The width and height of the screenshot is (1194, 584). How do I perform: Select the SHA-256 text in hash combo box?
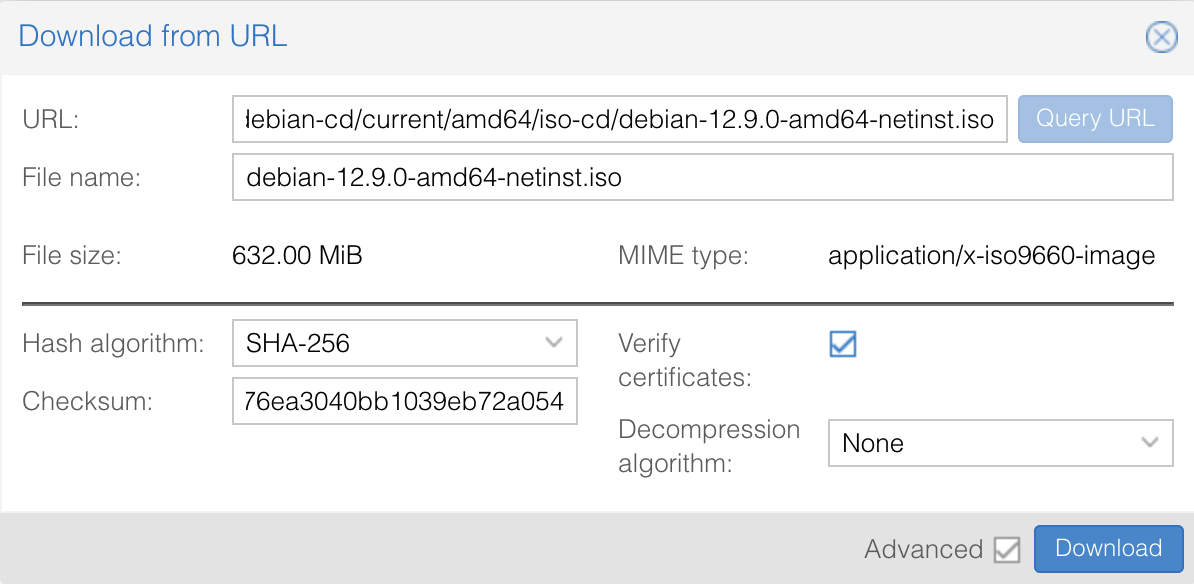(298, 344)
